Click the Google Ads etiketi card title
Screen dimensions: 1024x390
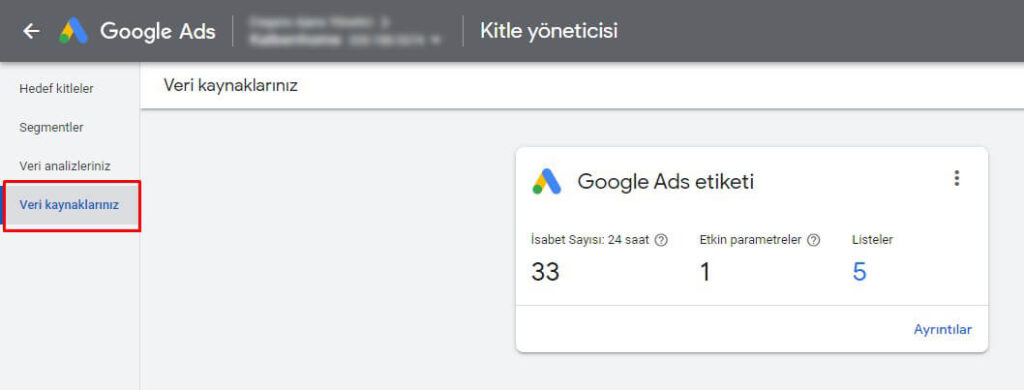pos(665,181)
